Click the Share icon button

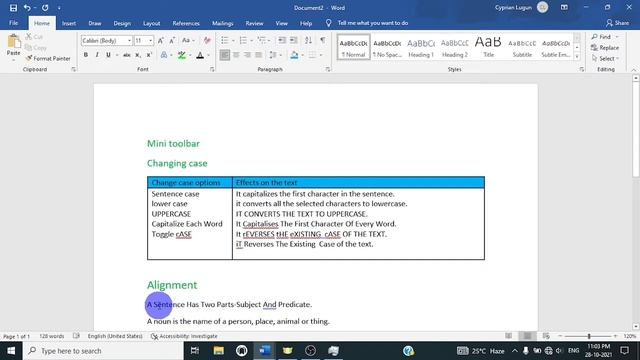(617, 23)
